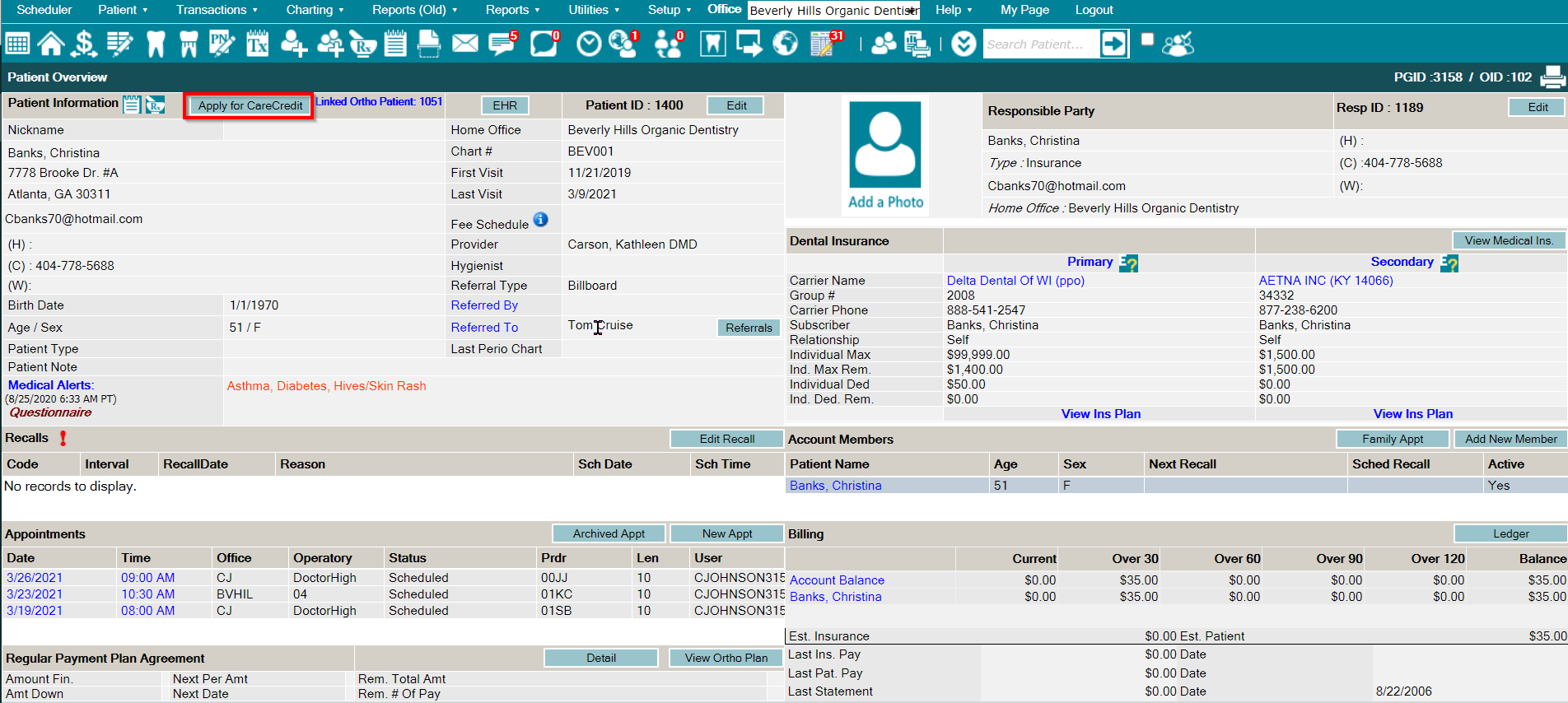The height and width of the screenshot is (703, 1568).
Task: Open the plain globe toolbar icon
Action: [785, 44]
